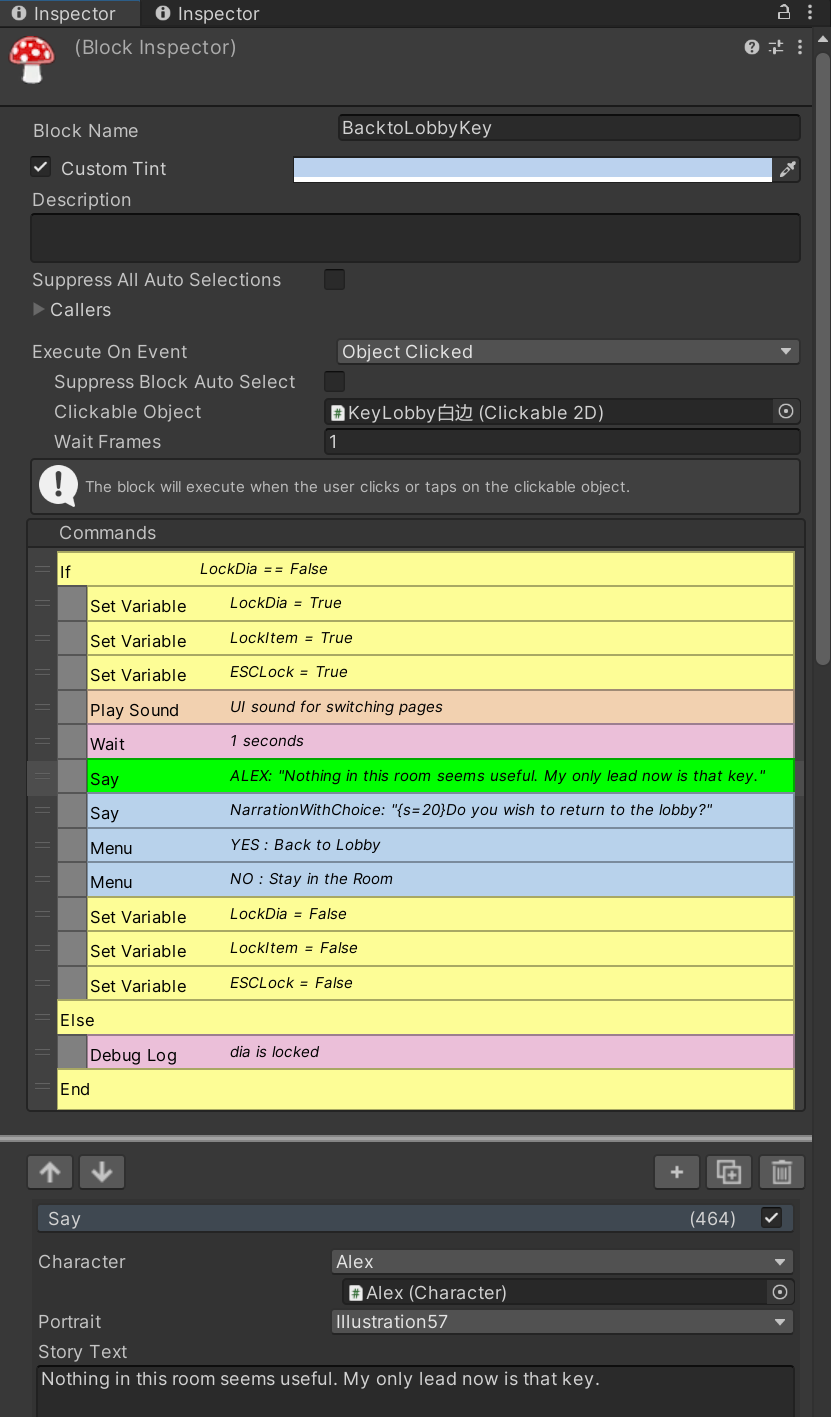Select the 'ESCLock = False' Set Variable command

[x=441, y=984]
